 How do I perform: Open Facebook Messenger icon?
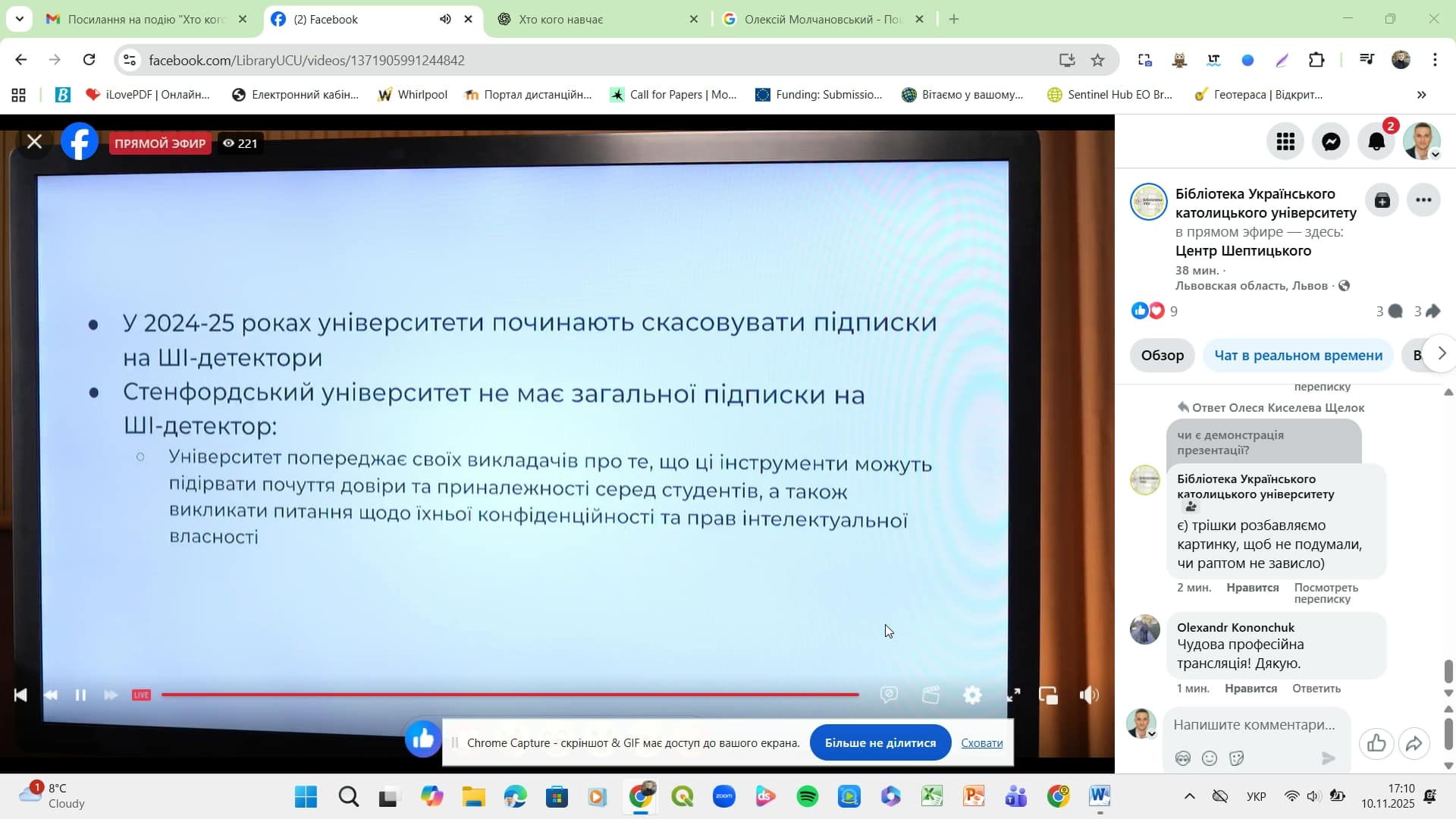pyautogui.click(x=1331, y=142)
